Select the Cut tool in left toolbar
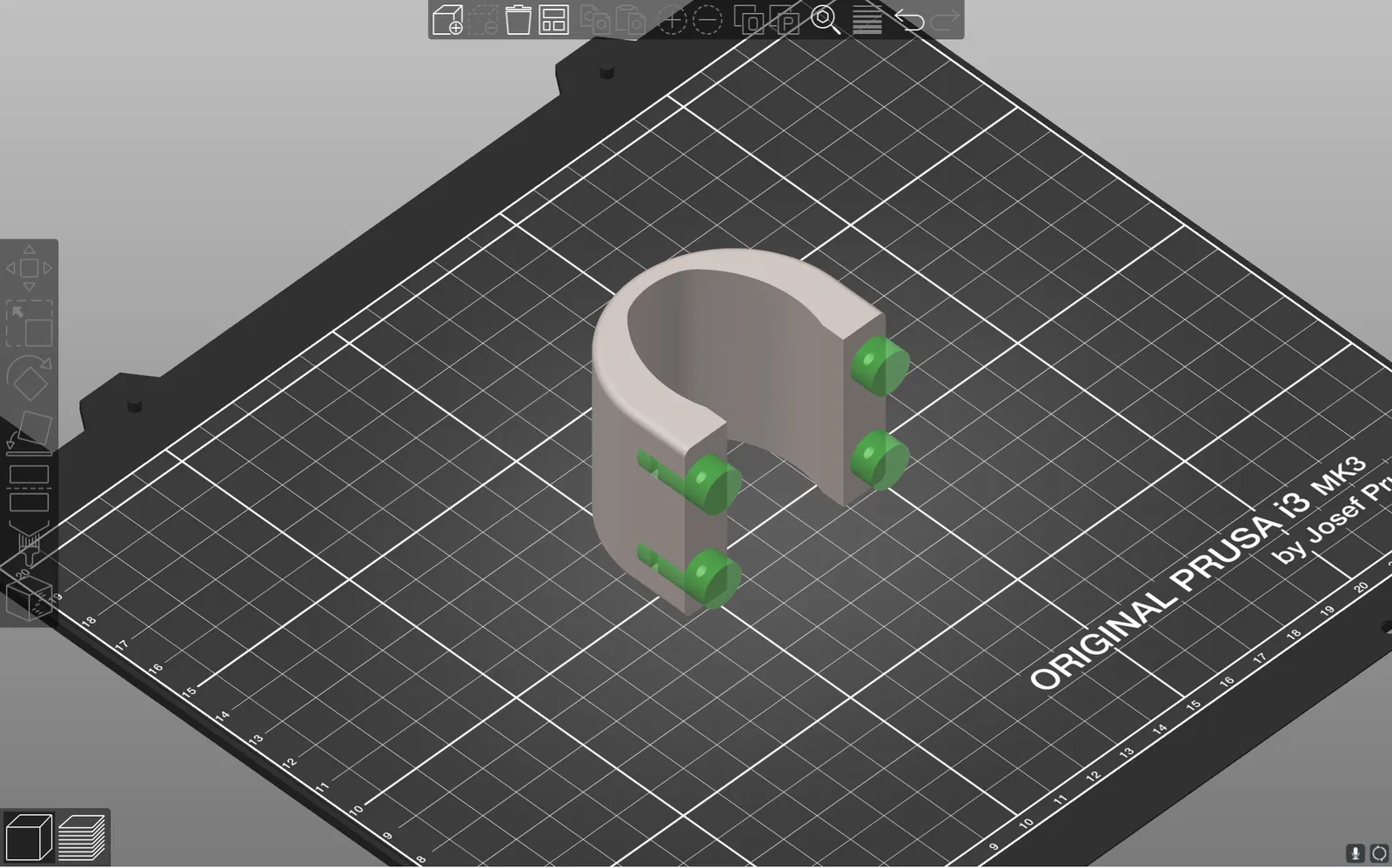This screenshot has width=1392, height=868. click(x=29, y=488)
